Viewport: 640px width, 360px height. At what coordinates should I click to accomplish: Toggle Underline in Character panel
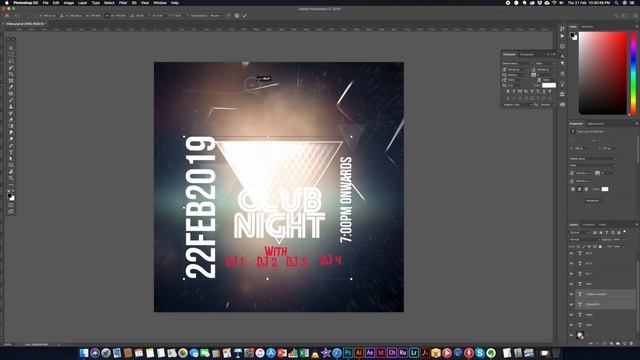click(544, 91)
